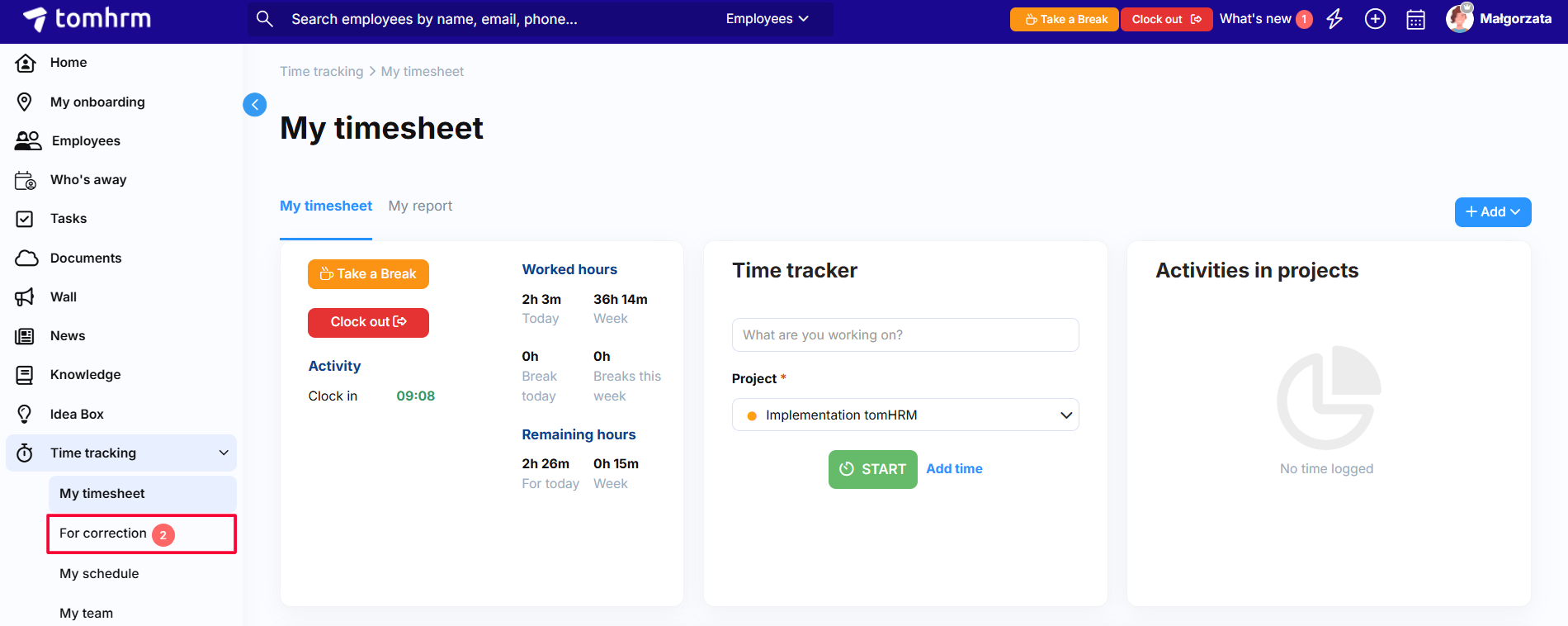This screenshot has width=1568, height=626.
Task: Switch to the My report tab
Action: coord(420,206)
